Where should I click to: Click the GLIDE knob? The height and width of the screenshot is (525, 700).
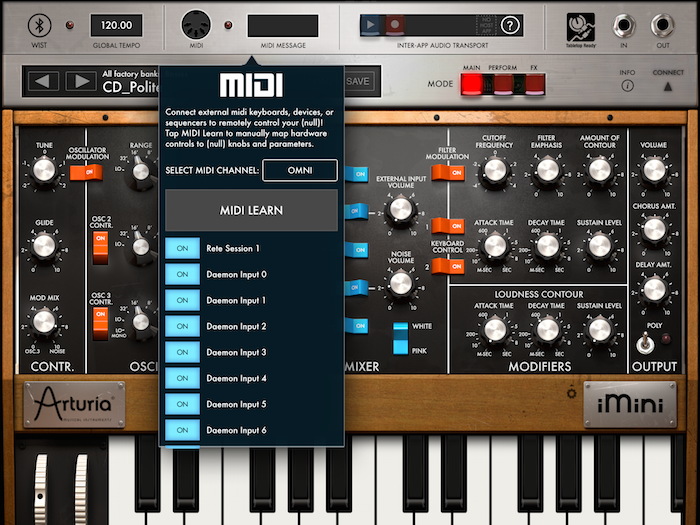coord(44,246)
